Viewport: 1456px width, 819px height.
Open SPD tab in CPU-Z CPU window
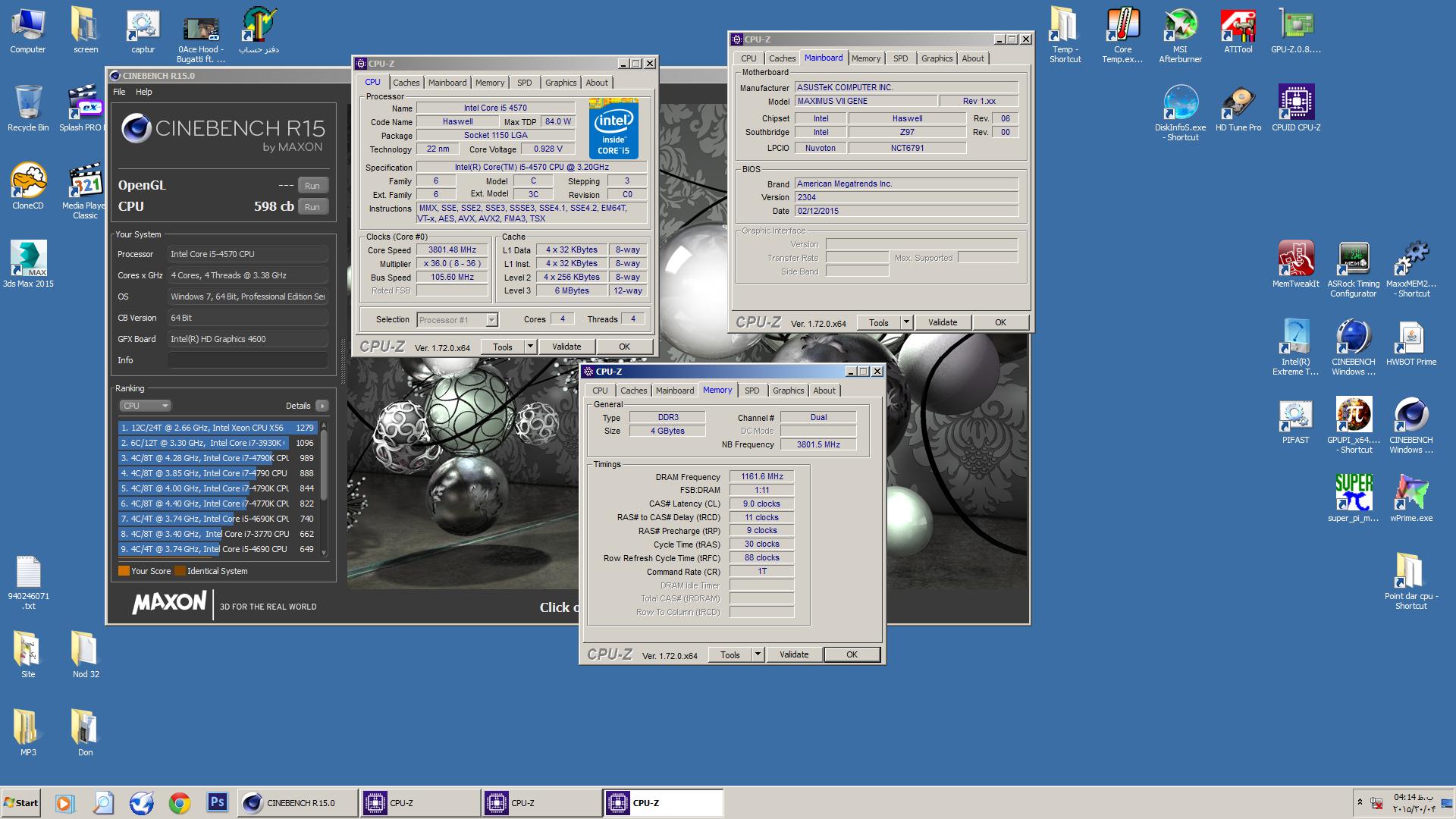524,83
